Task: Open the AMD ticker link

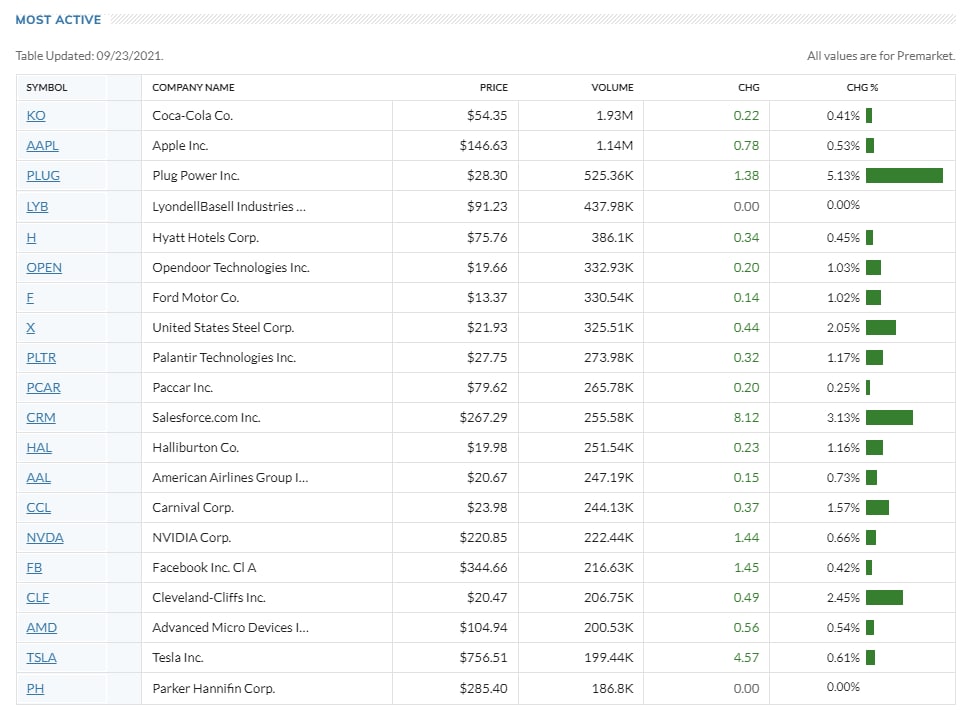Action: pos(42,627)
